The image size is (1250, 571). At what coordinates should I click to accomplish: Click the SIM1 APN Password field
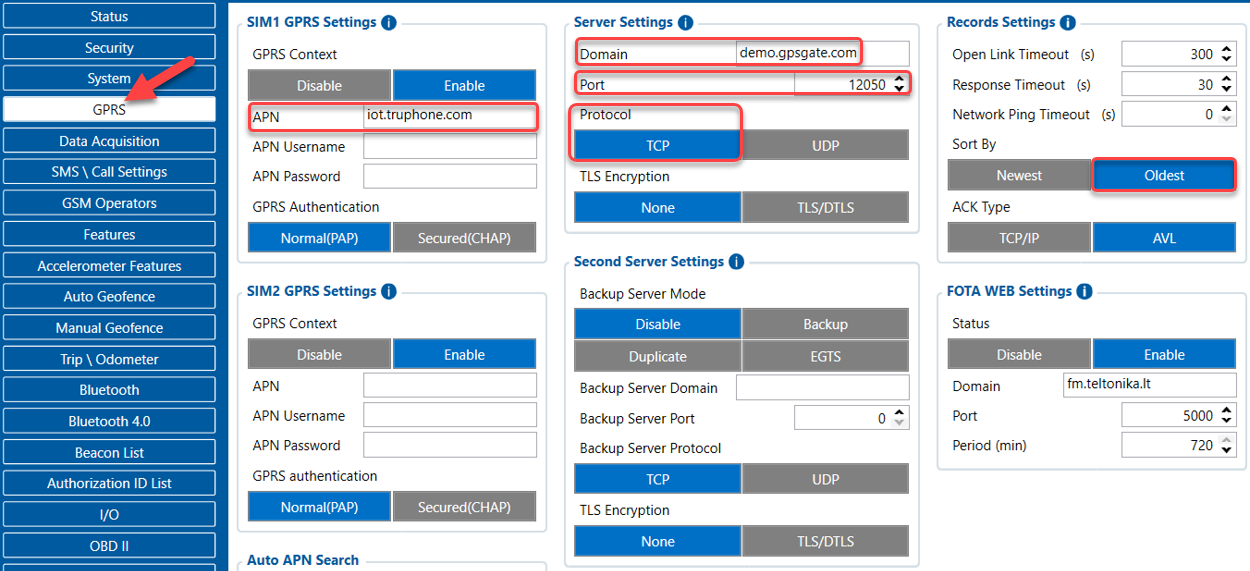pos(450,176)
